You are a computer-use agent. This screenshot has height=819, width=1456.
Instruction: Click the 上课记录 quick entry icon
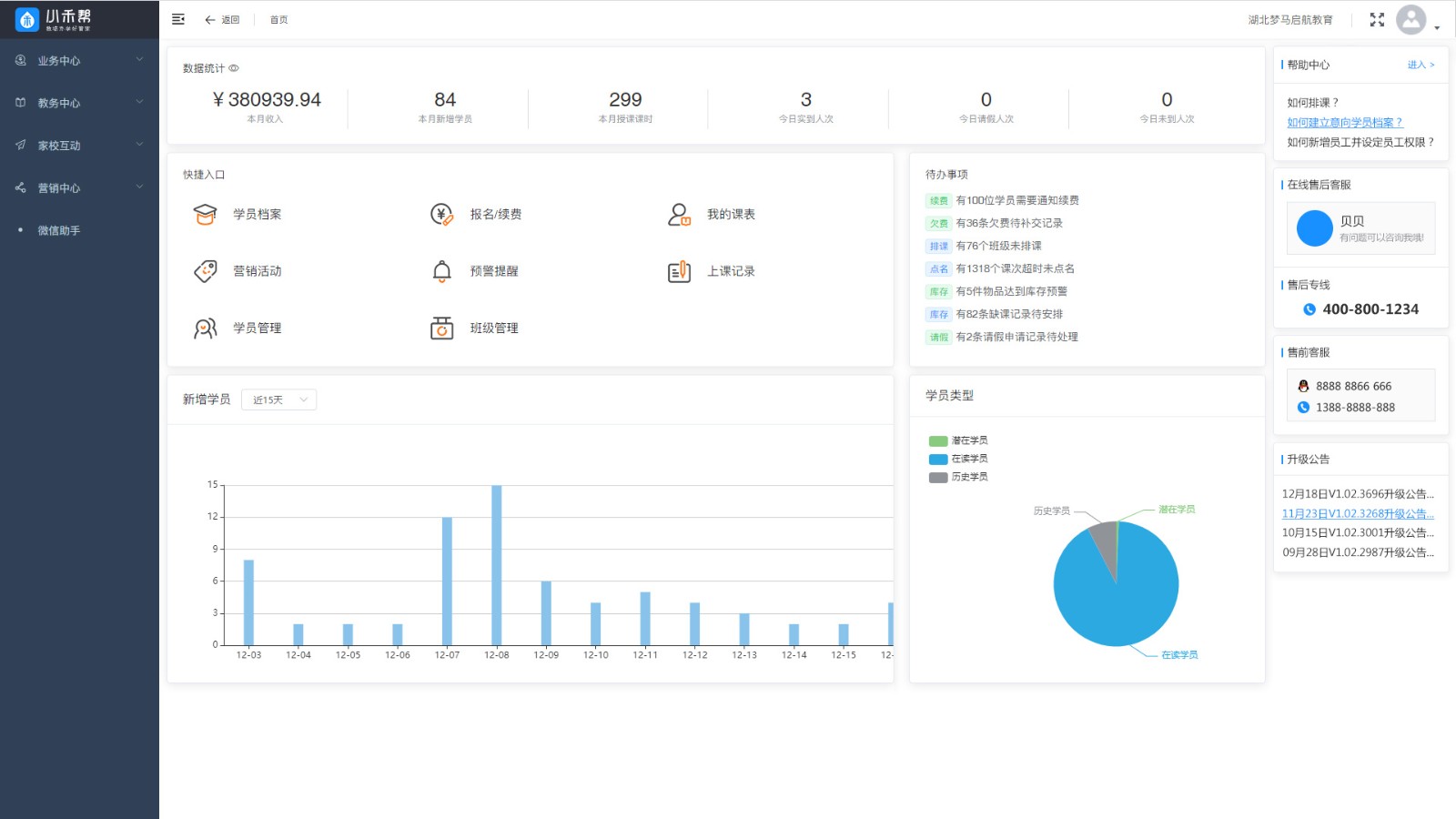click(679, 270)
